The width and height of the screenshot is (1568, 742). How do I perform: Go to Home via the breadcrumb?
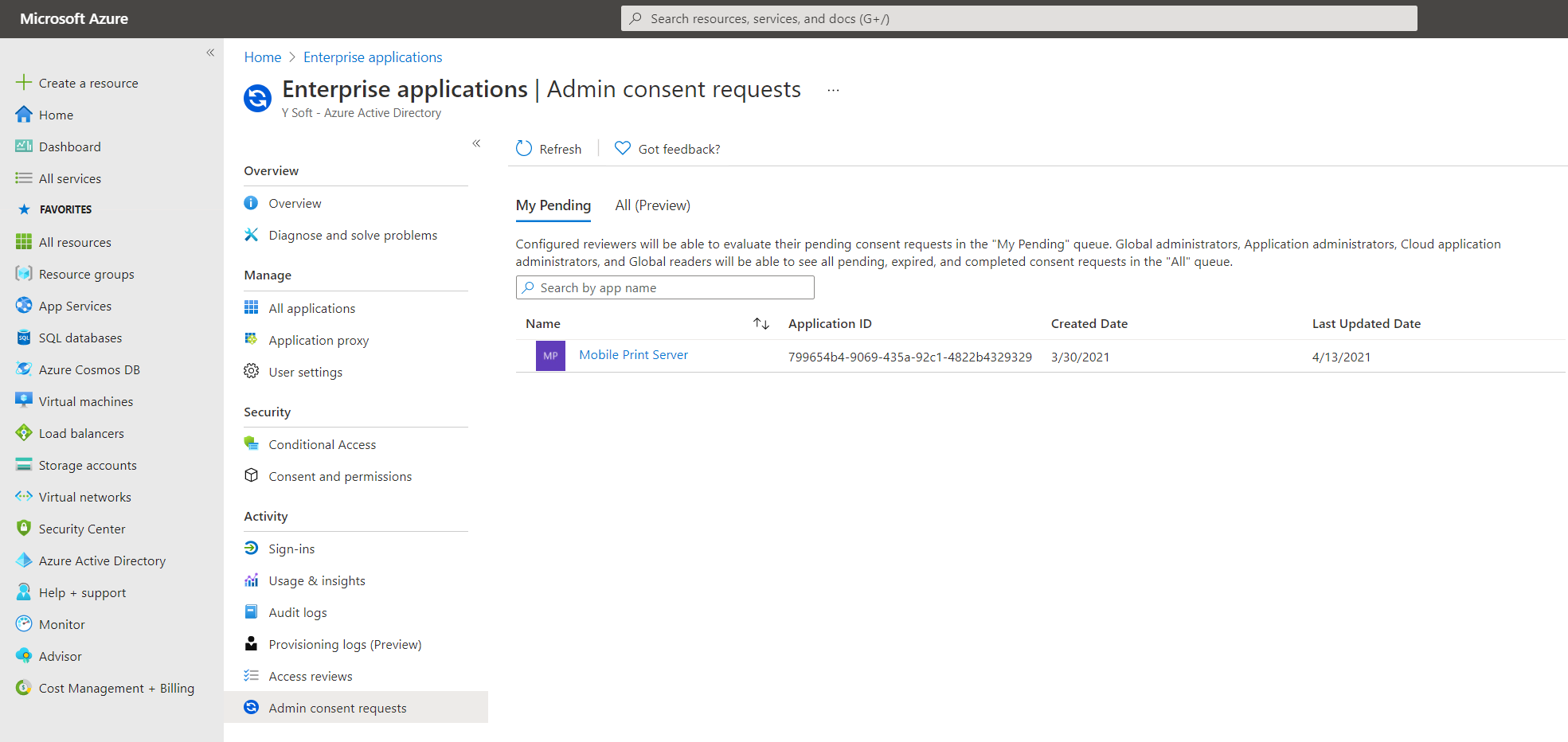coord(262,57)
